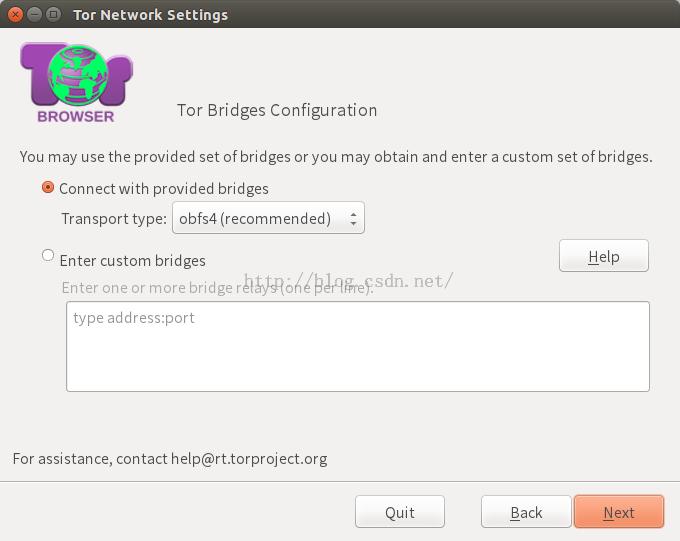Go Back to previous settings page
Image resolution: width=680 pixels, height=541 pixels.
tap(526, 512)
